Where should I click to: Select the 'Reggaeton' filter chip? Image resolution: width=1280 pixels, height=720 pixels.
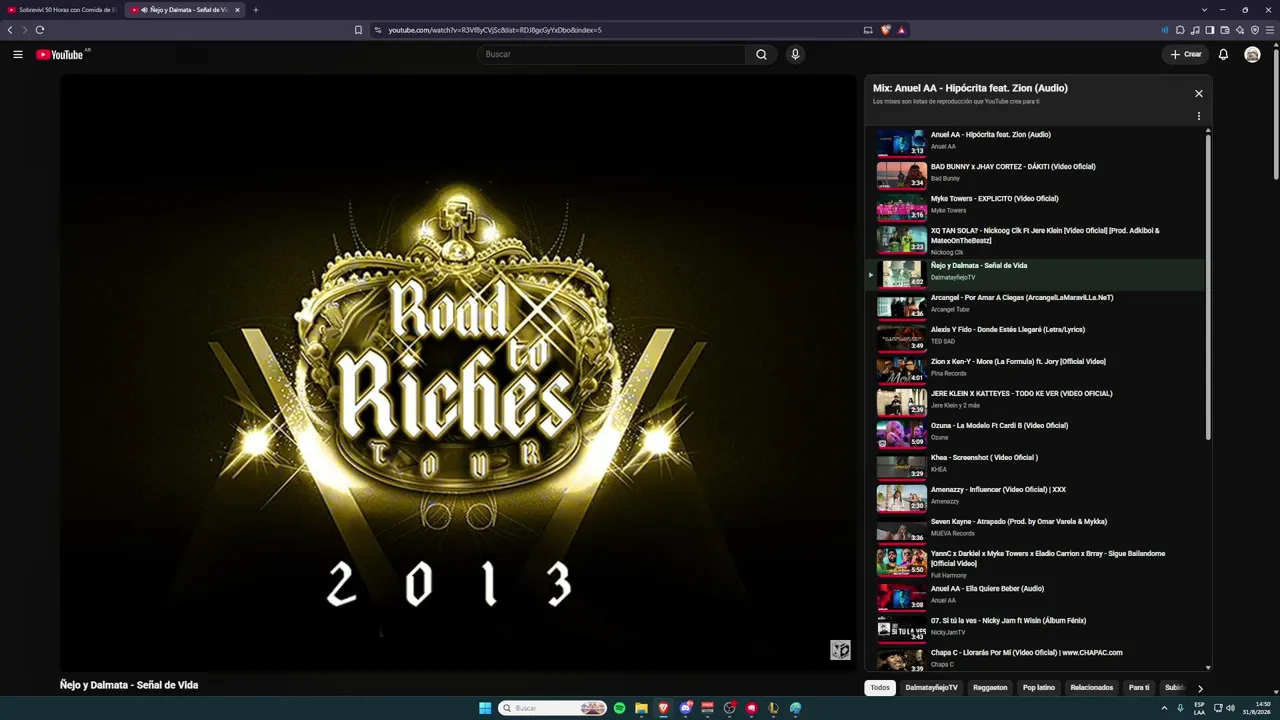pyautogui.click(x=990, y=688)
